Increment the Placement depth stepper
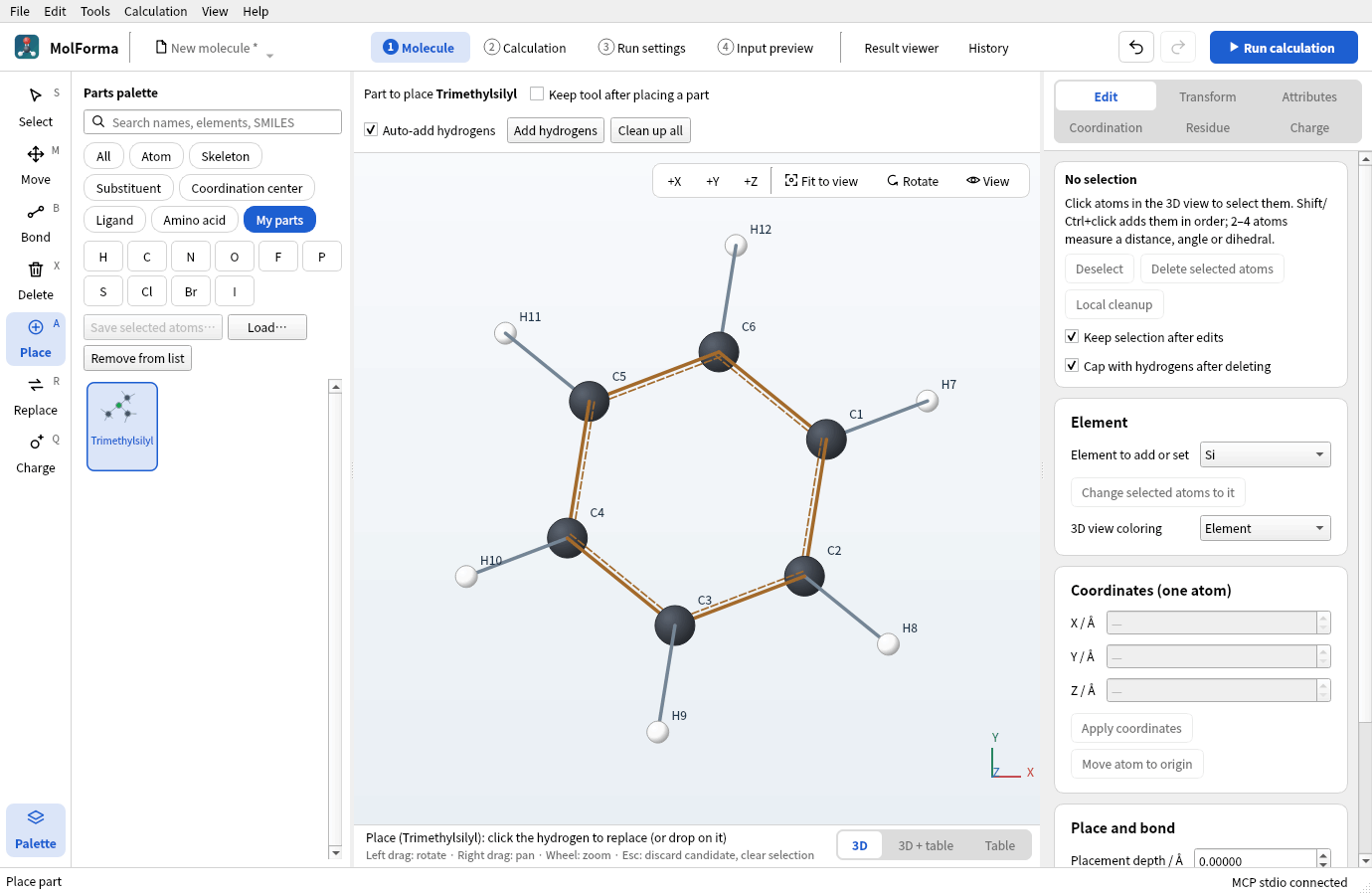1372x895 pixels. [x=1323, y=855]
